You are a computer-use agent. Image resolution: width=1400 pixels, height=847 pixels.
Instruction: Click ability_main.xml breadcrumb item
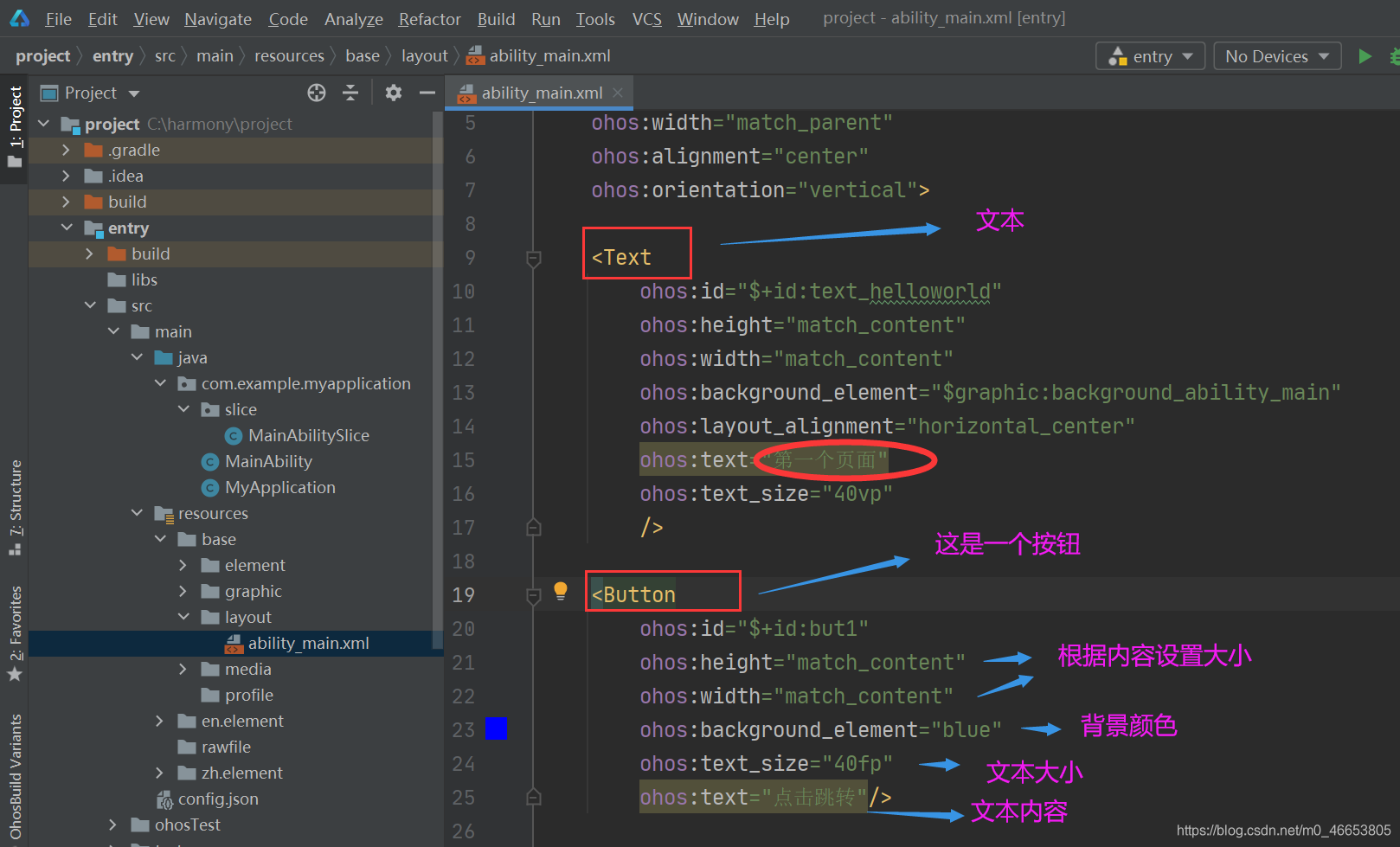(x=538, y=56)
